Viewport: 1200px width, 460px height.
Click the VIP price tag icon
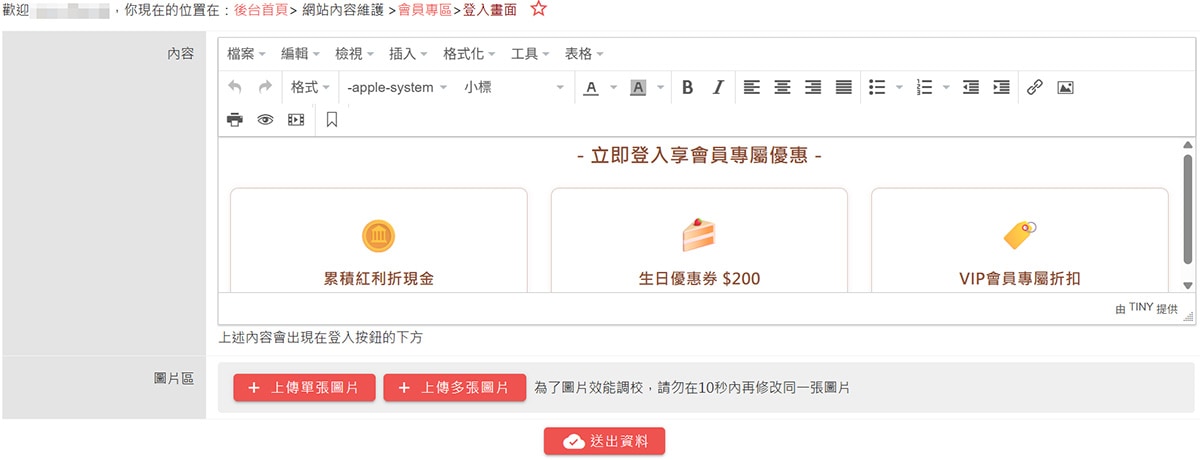coord(1020,235)
